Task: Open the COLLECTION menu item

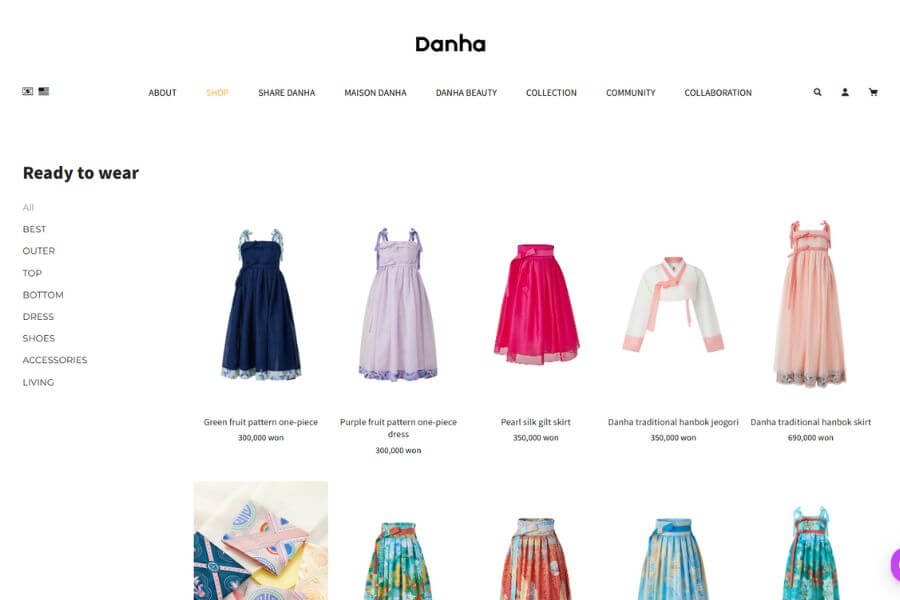Action: point(551,92)
